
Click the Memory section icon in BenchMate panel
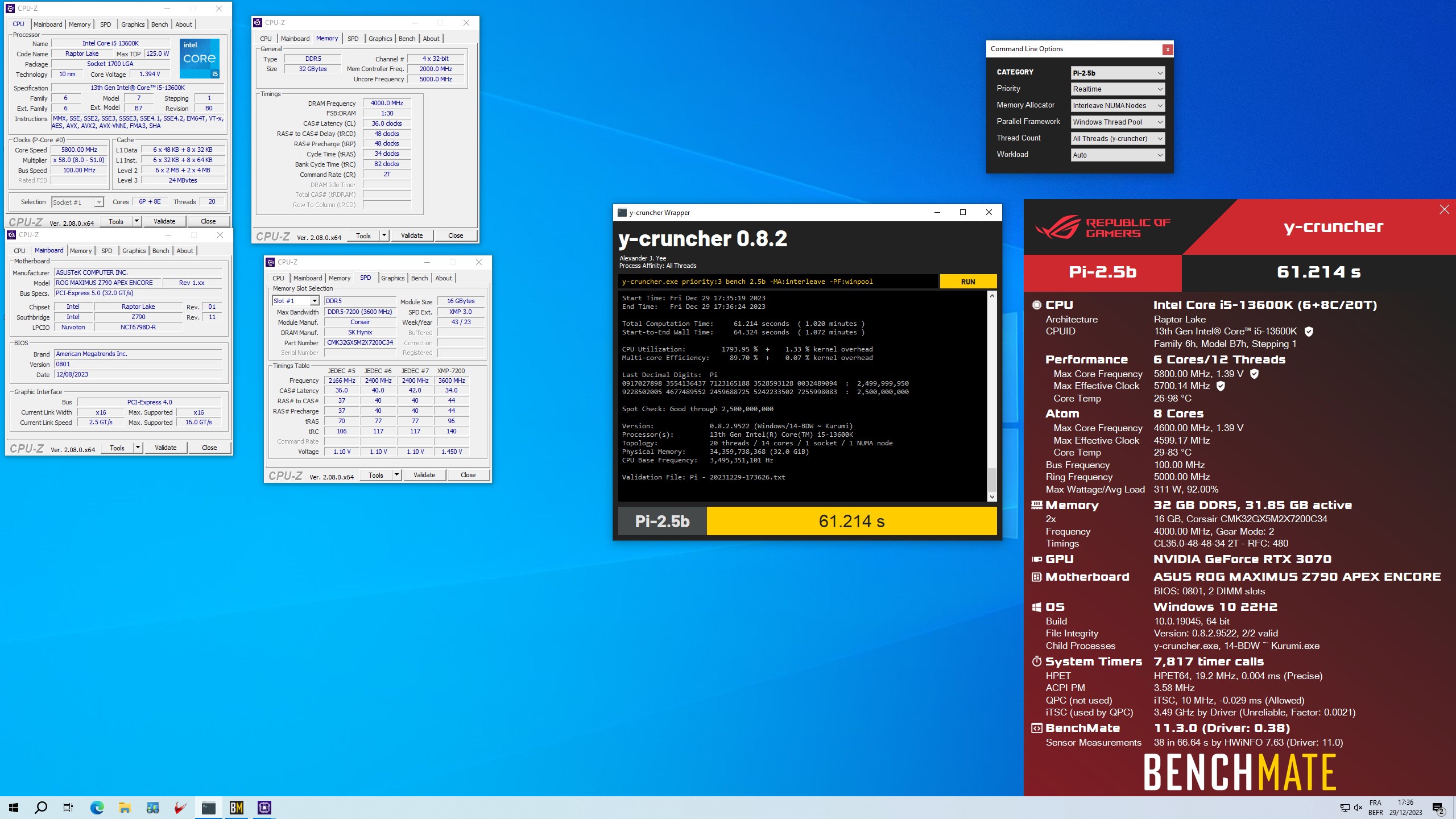coord(1037,505)
